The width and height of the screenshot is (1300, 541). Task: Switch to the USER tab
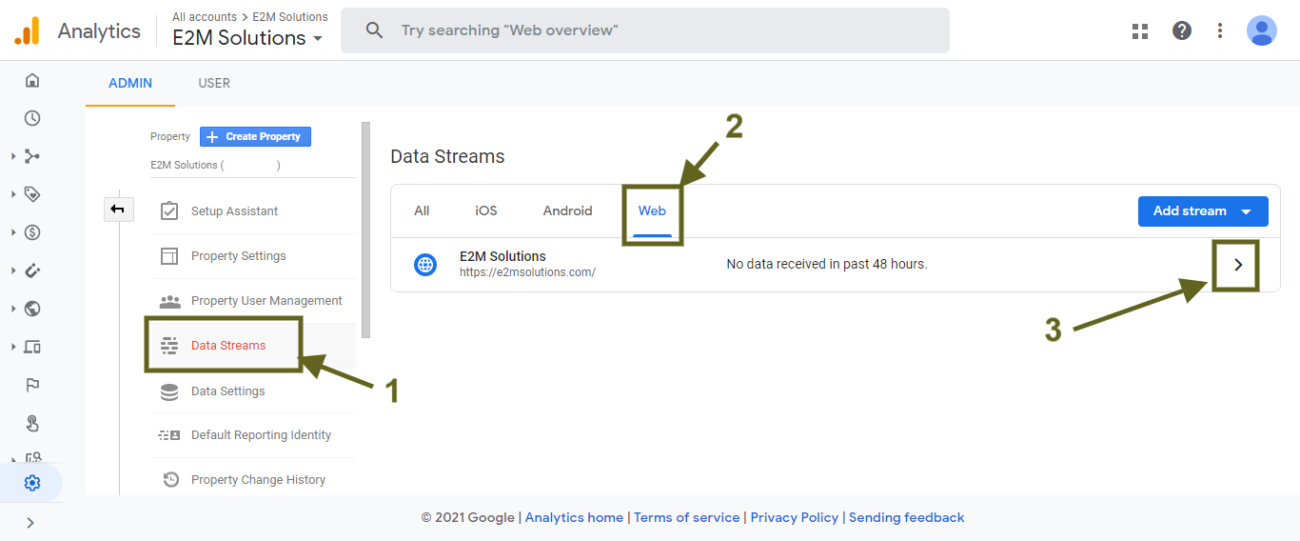[214, 83]
